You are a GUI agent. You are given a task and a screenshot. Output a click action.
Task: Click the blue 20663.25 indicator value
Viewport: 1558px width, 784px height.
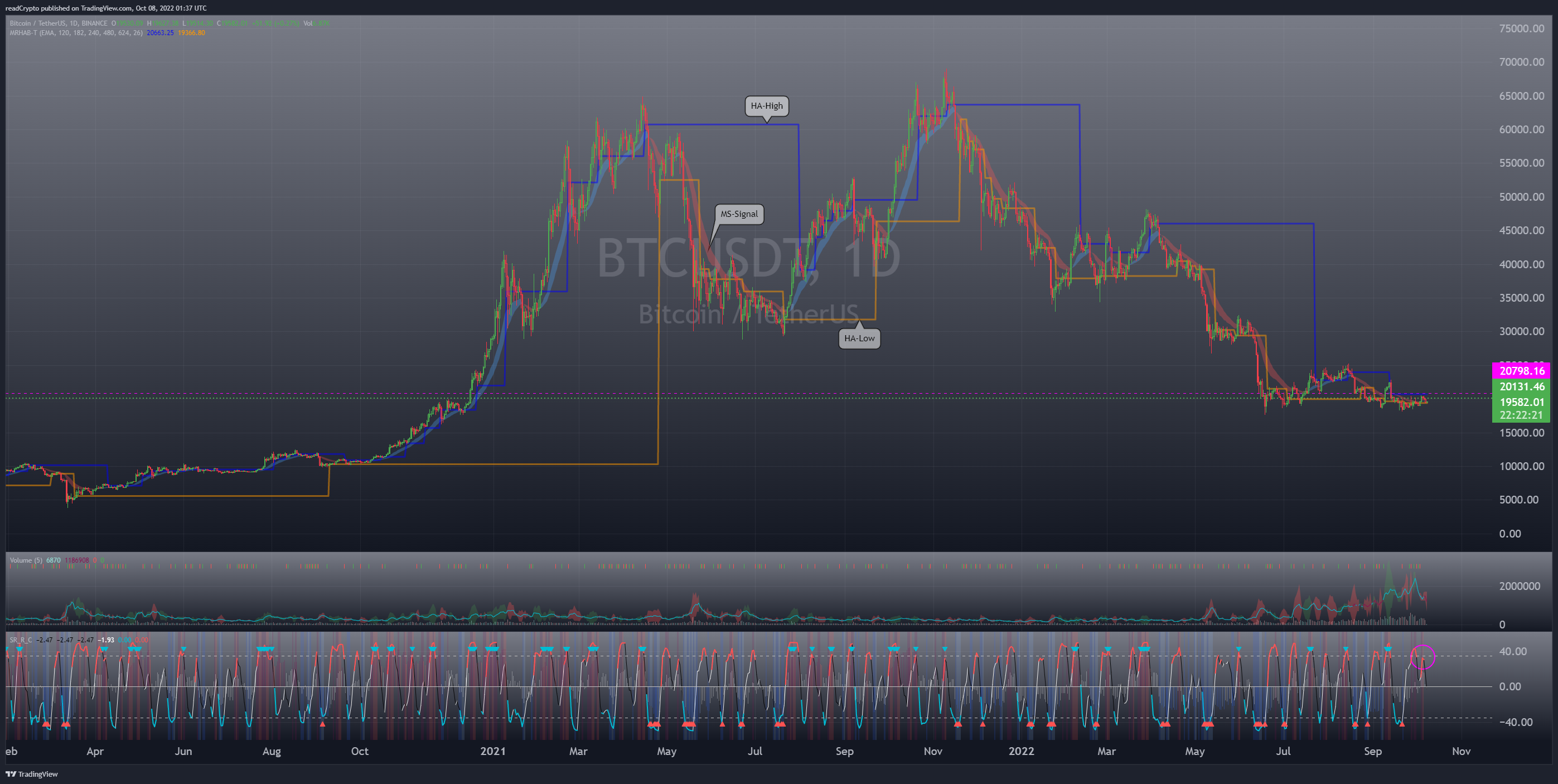point(160,33)
